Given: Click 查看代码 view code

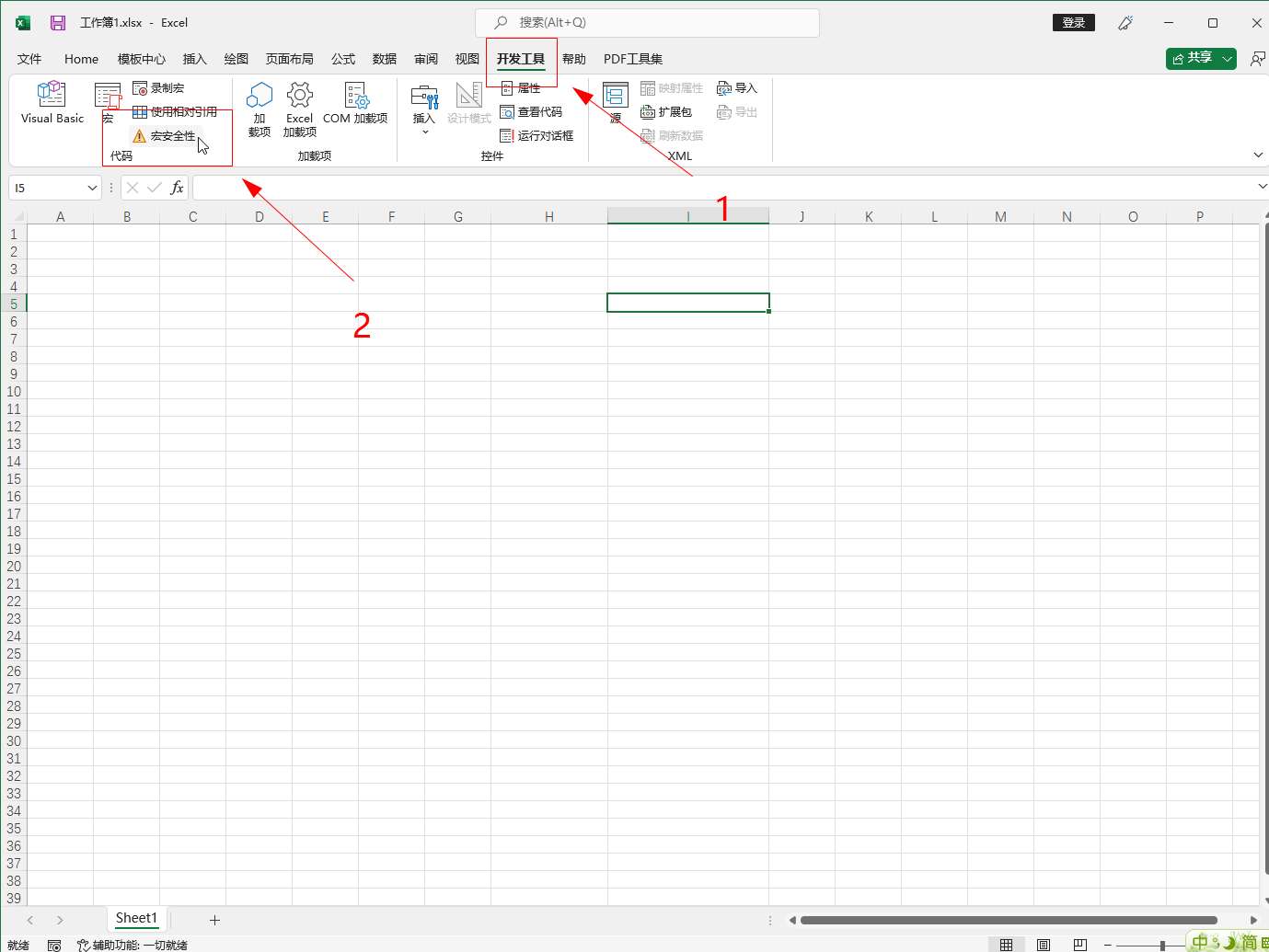Looking at the screenshot, I should 531,112.
